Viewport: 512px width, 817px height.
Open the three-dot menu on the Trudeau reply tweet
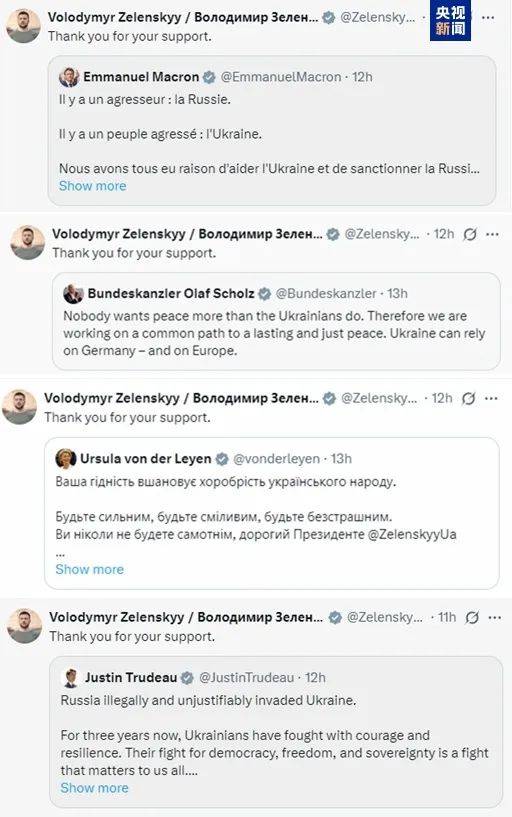point(495,617)
